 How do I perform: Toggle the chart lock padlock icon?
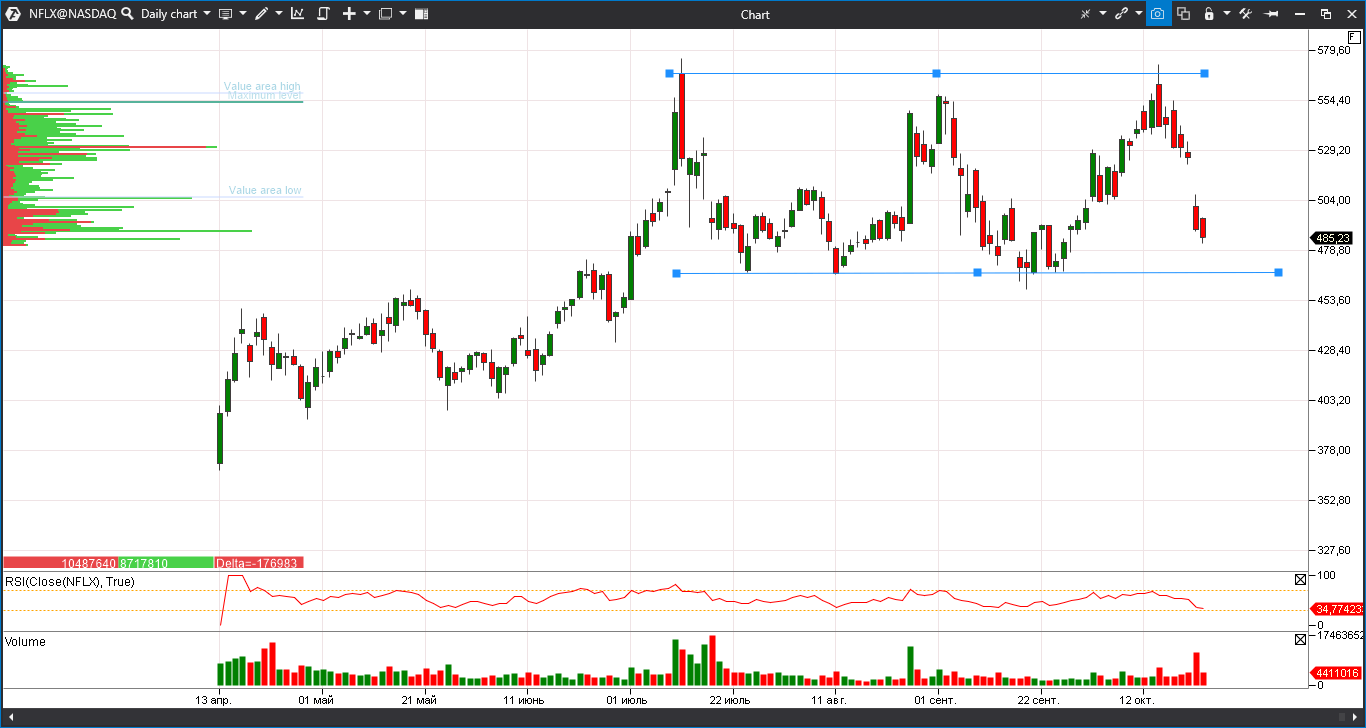pyautogui.click(x=1209, y=14)
